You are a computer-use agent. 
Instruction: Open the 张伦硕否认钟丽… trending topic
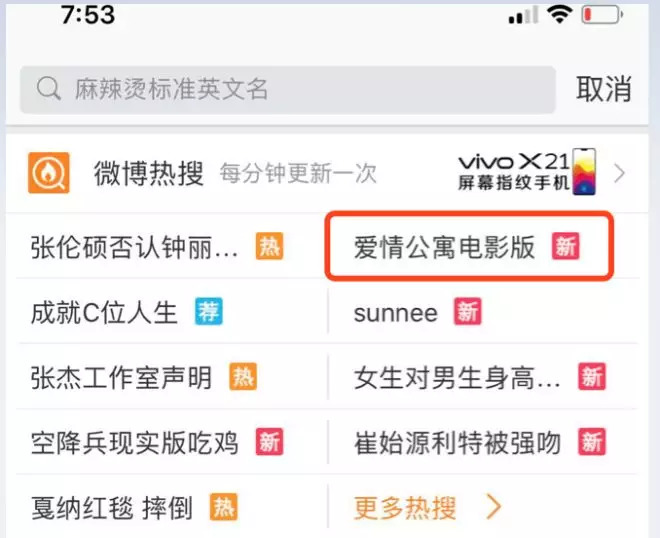click(135, 247)
